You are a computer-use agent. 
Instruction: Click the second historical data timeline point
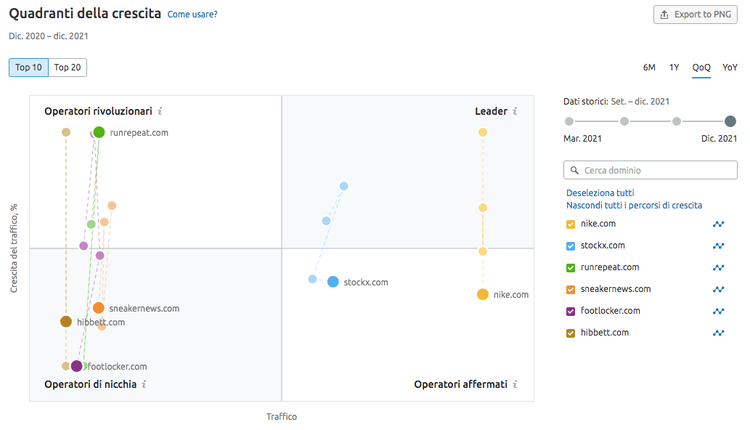point(624,121)
